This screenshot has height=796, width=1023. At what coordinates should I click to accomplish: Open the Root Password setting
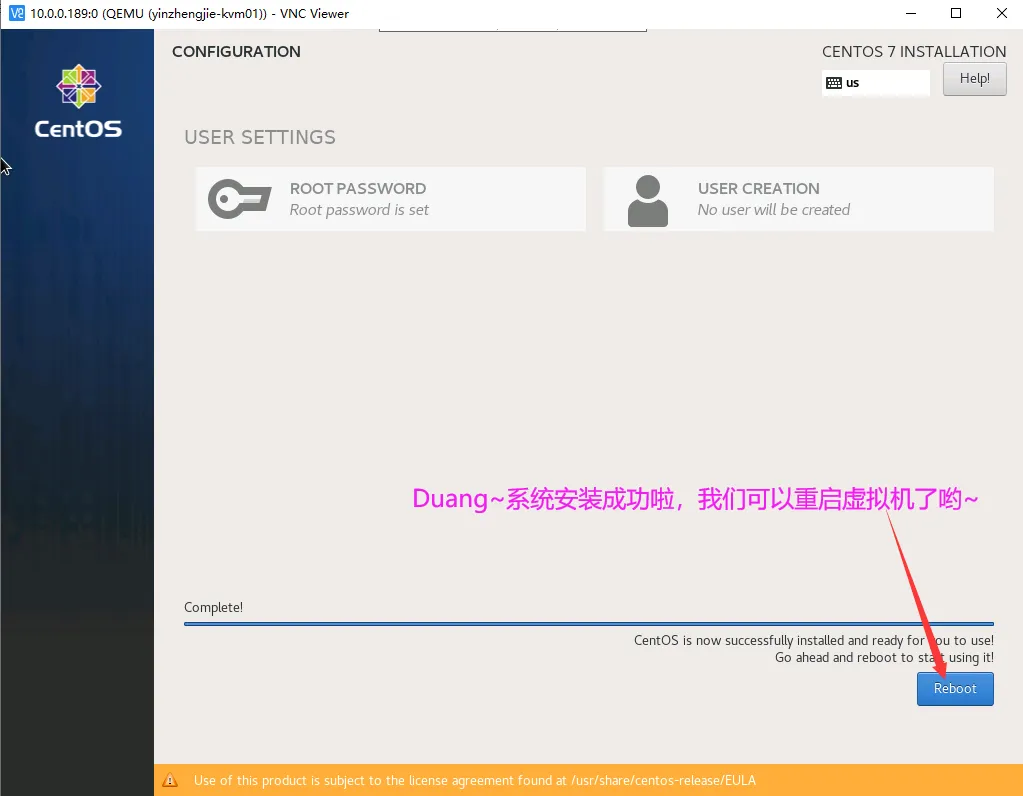click(x=390, y=199)
